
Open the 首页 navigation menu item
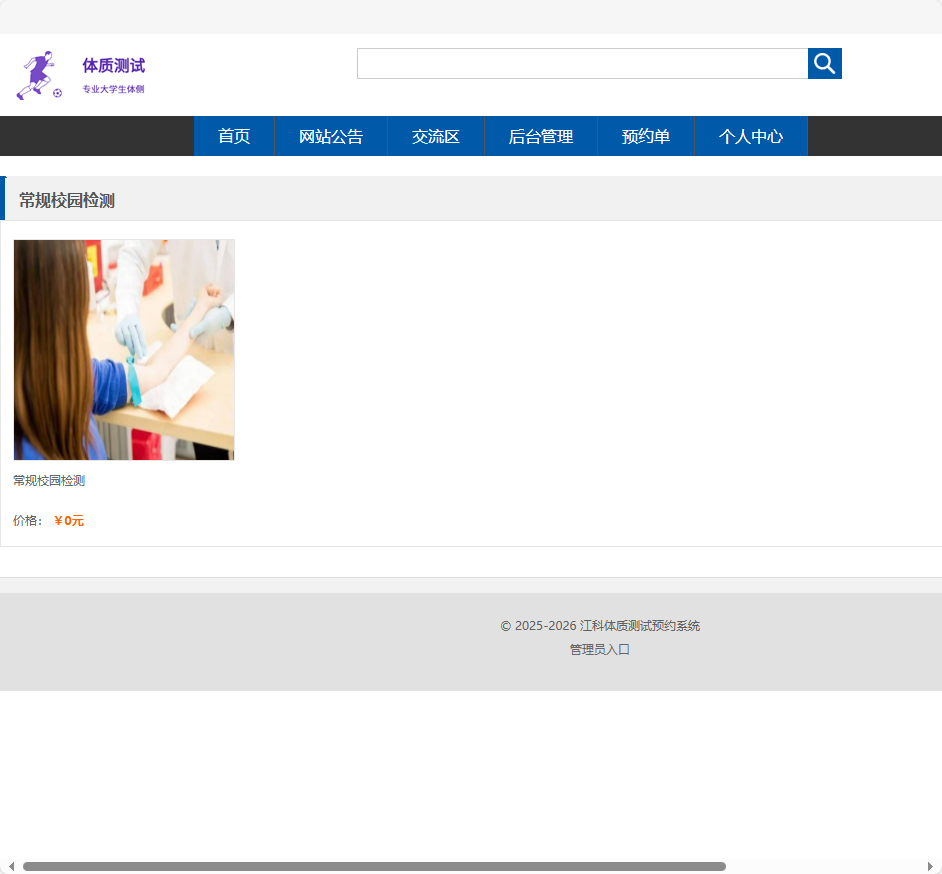233,136
